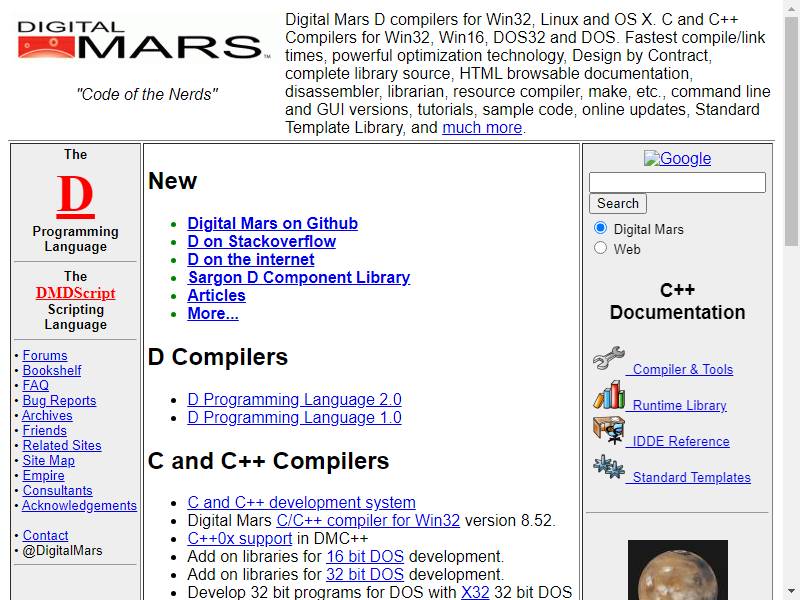800x600 pixels.
Task: Open the Articles link
Action: [x=216, y=295]
